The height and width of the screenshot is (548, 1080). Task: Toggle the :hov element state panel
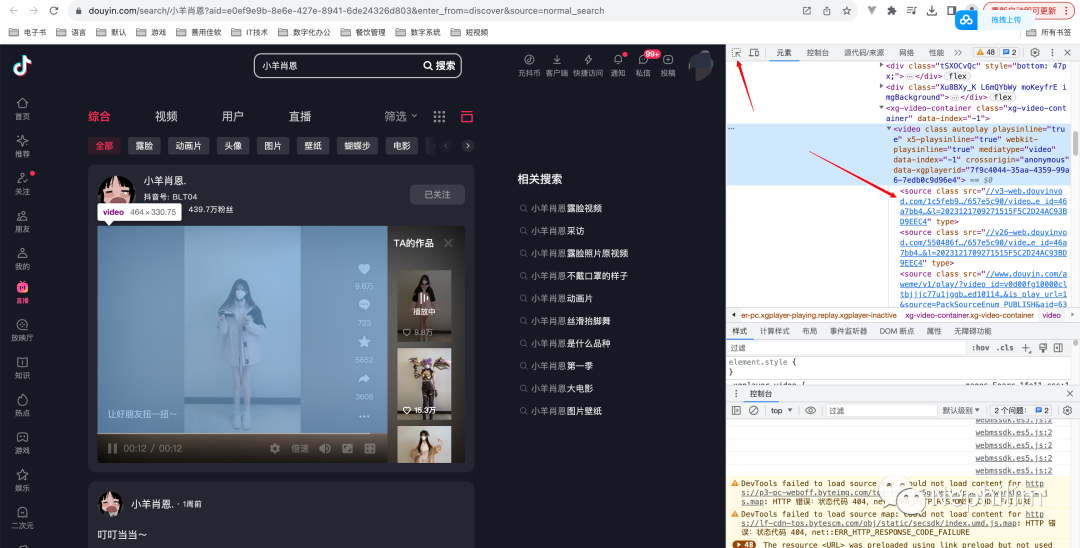coord(980,348)
